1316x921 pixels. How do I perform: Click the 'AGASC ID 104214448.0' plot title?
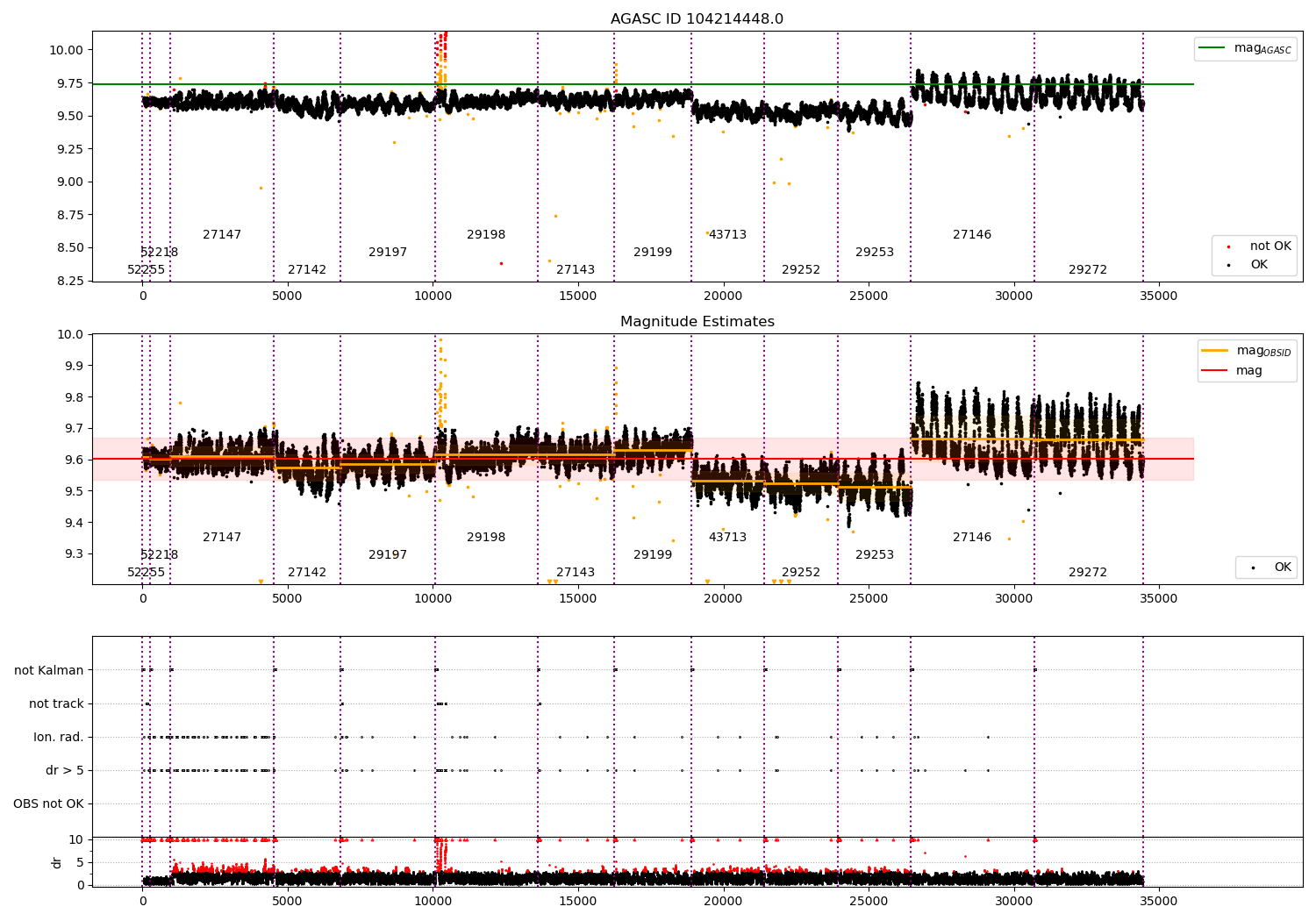(x=697, y=19)
